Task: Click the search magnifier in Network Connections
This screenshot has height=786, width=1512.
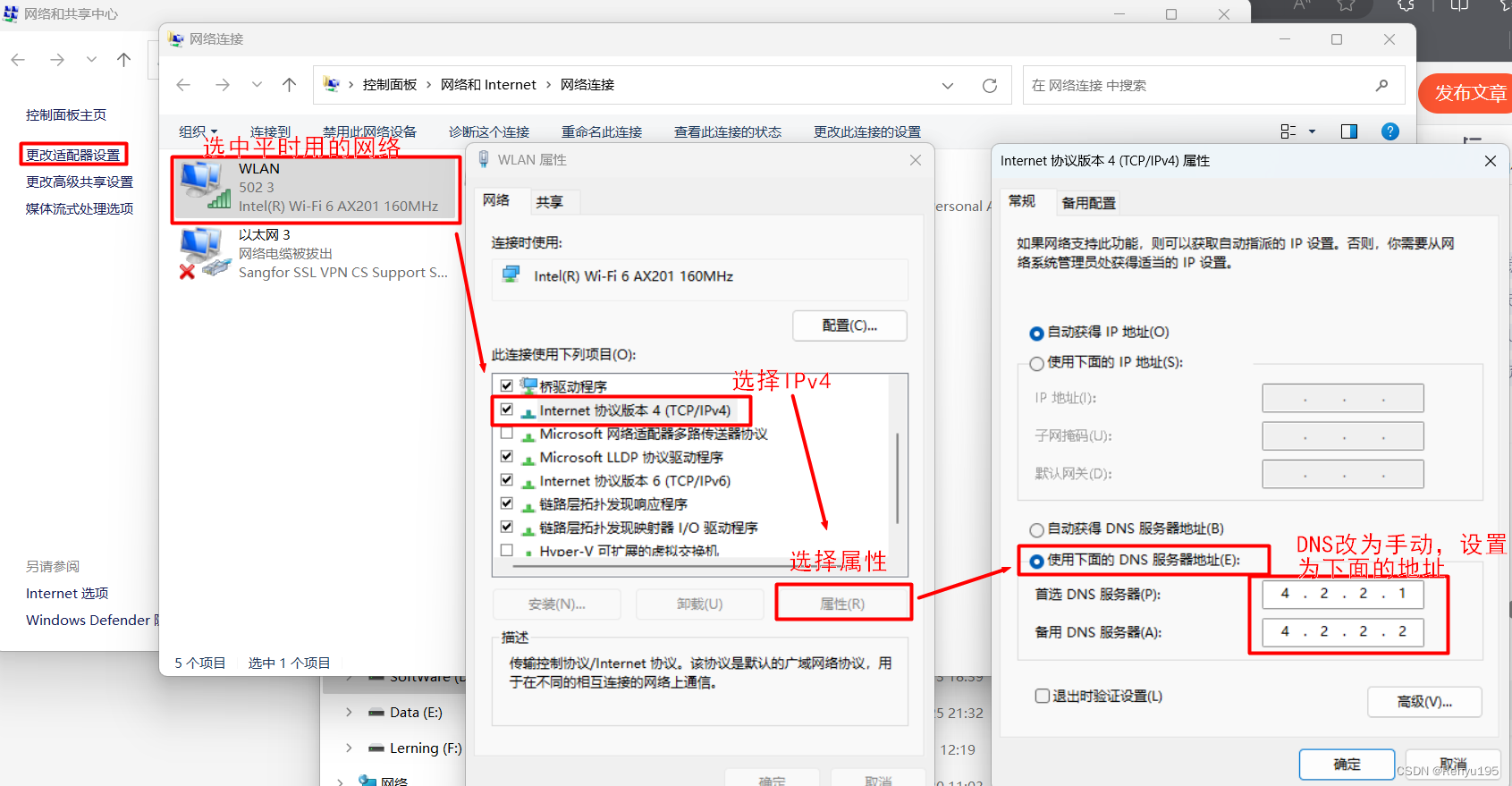Action: 1382,85
